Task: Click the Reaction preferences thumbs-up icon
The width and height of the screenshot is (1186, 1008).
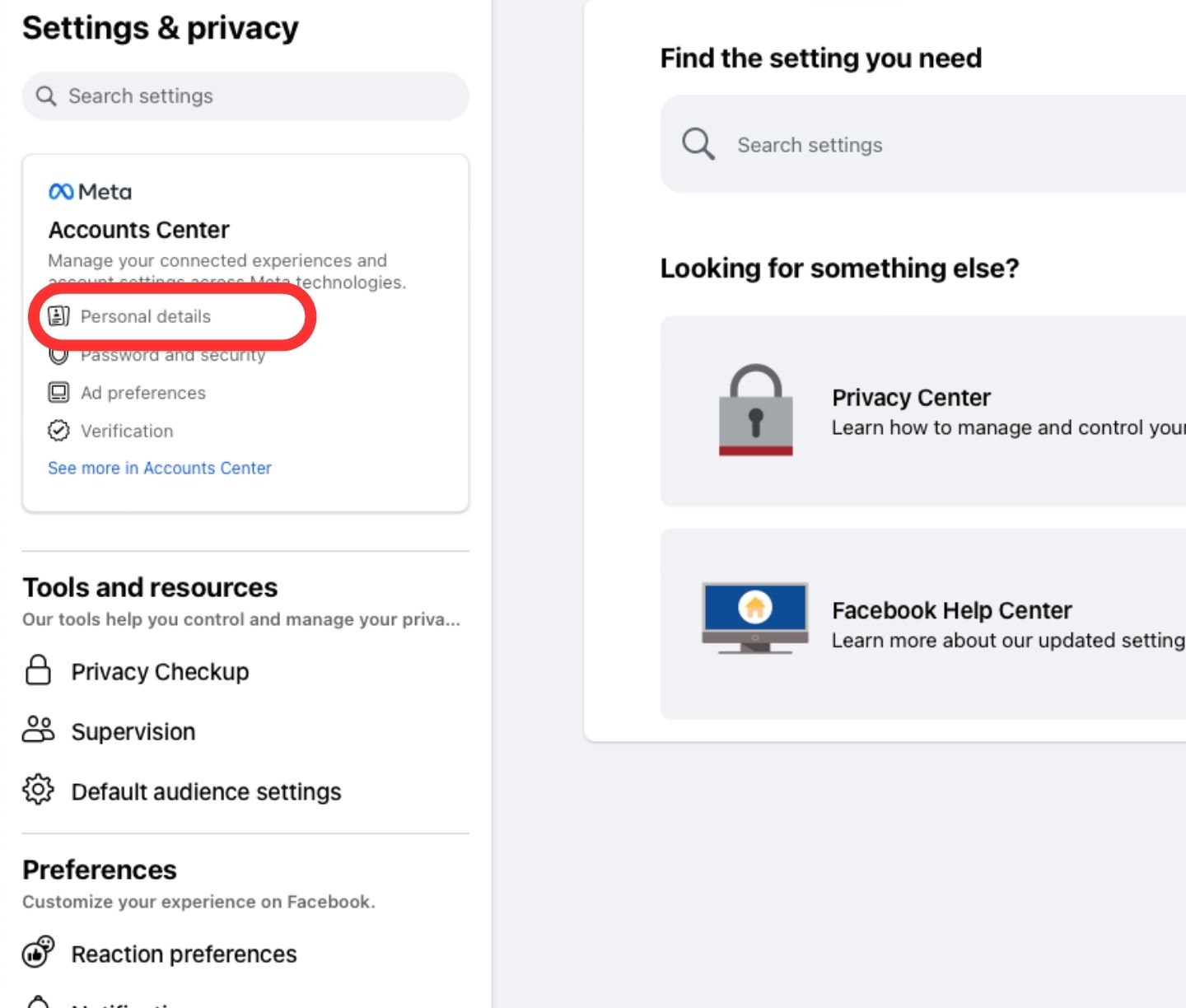Action: point(38,953)
